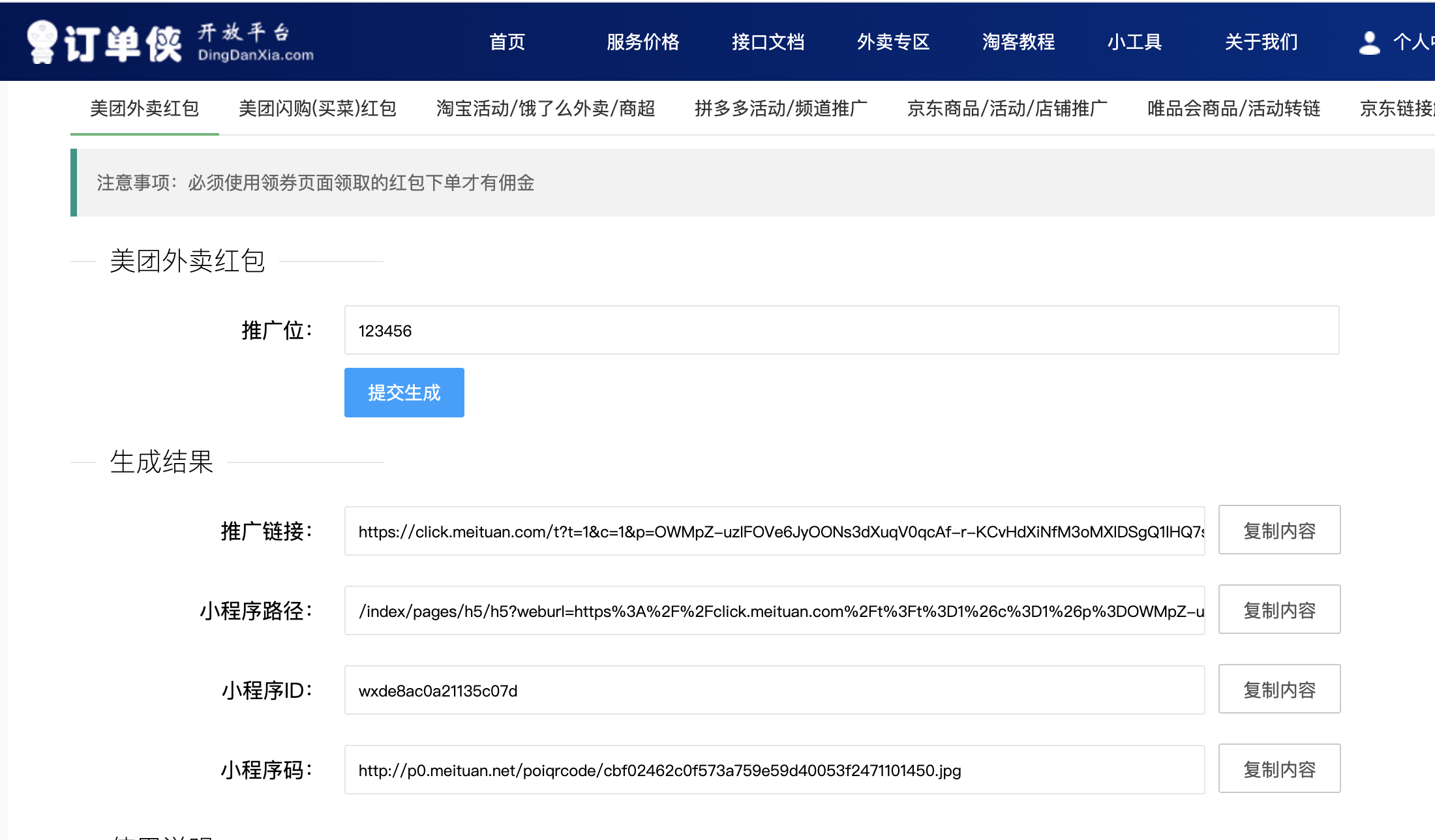Go to 首页 in the top navigation
1435x840 pixels.
tap(507, 42)
